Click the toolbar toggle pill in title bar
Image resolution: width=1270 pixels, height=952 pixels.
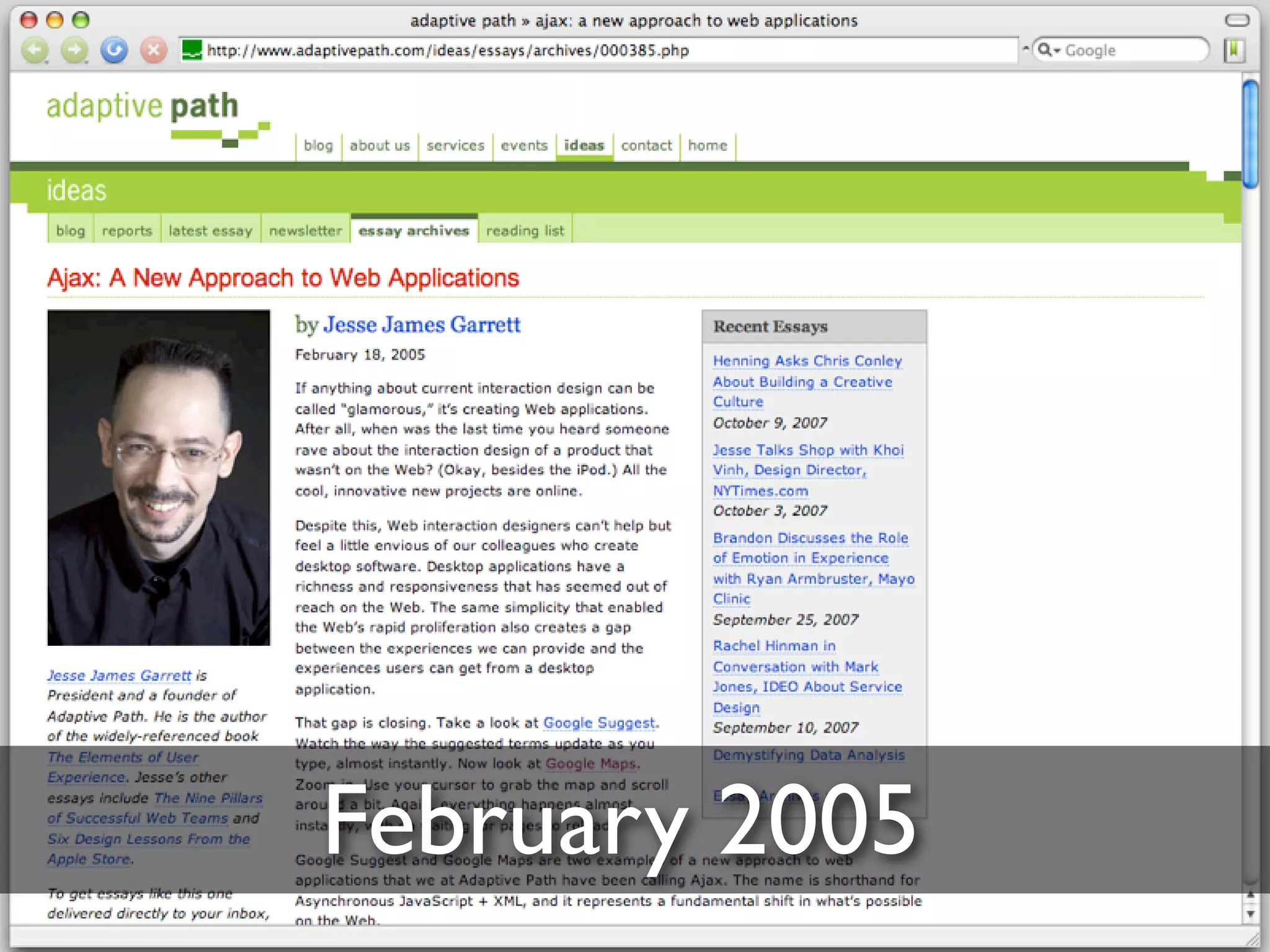tap(1237, 20)
